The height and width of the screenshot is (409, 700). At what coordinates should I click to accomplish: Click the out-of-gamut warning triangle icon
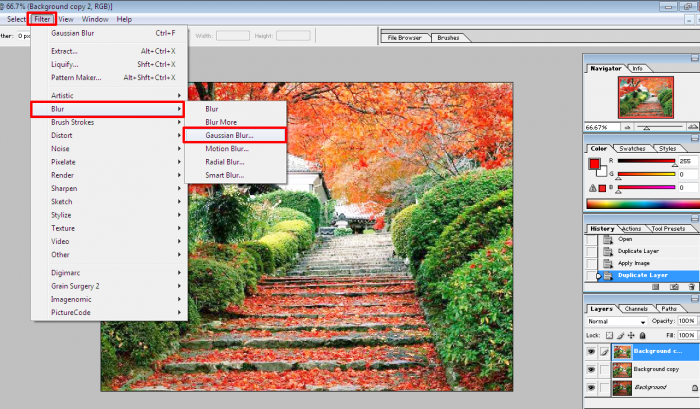[x=592, y=188]
